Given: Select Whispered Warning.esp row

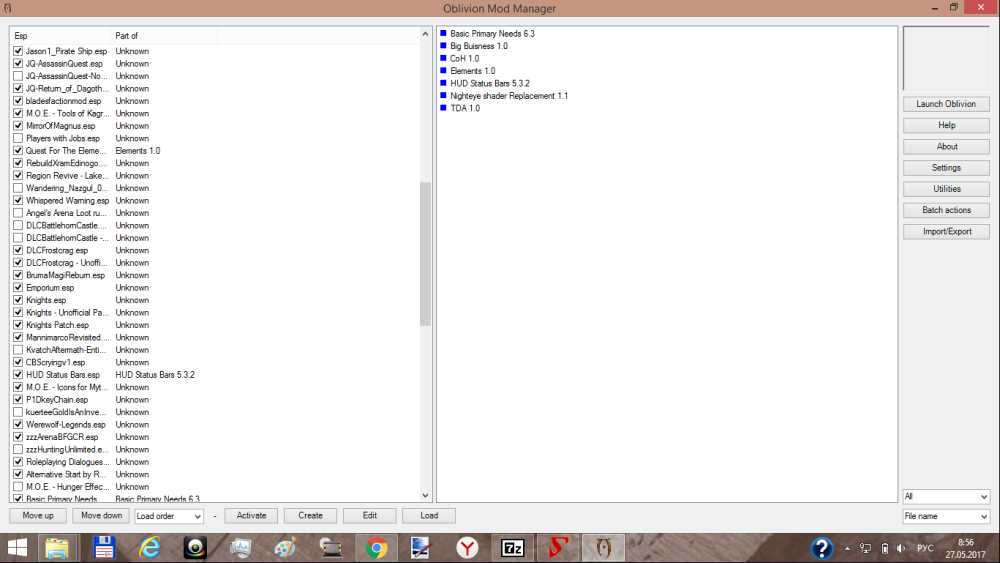Looking at the screenshot, I should 215,200.
